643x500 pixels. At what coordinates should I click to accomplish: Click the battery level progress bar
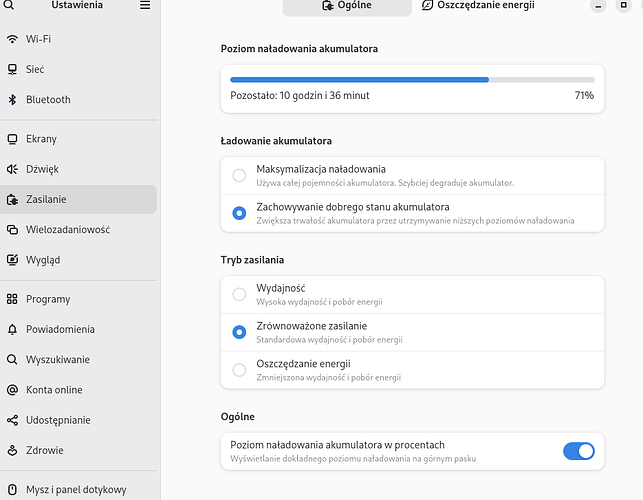pyautogui.click(x=413, y=80)
